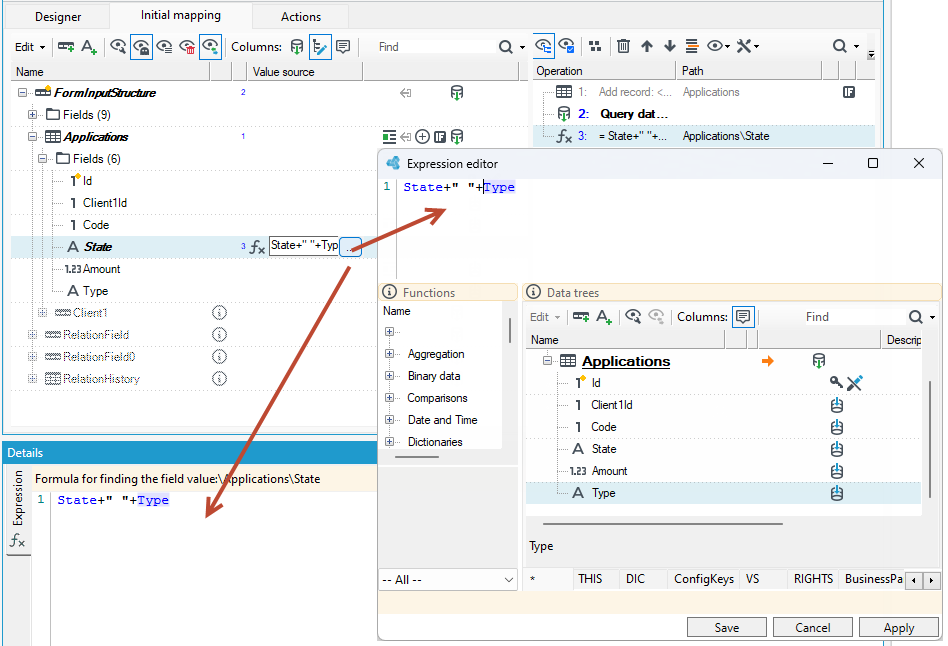Open the -- All -- functions filter dropdown
The image size is (948, 646).
click(x=448, y=579)
